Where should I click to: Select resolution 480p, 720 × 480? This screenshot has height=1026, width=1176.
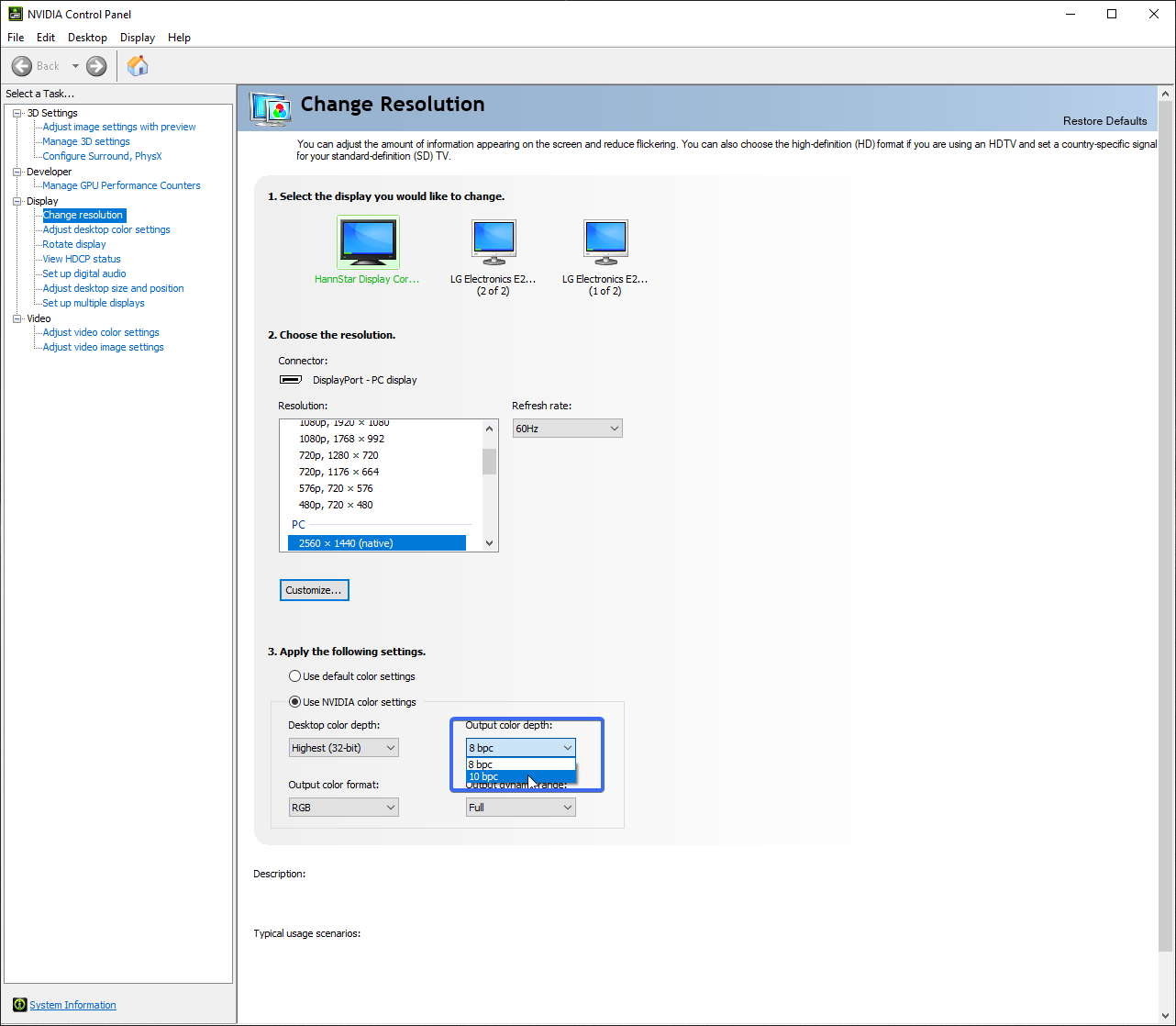(336, 505)
